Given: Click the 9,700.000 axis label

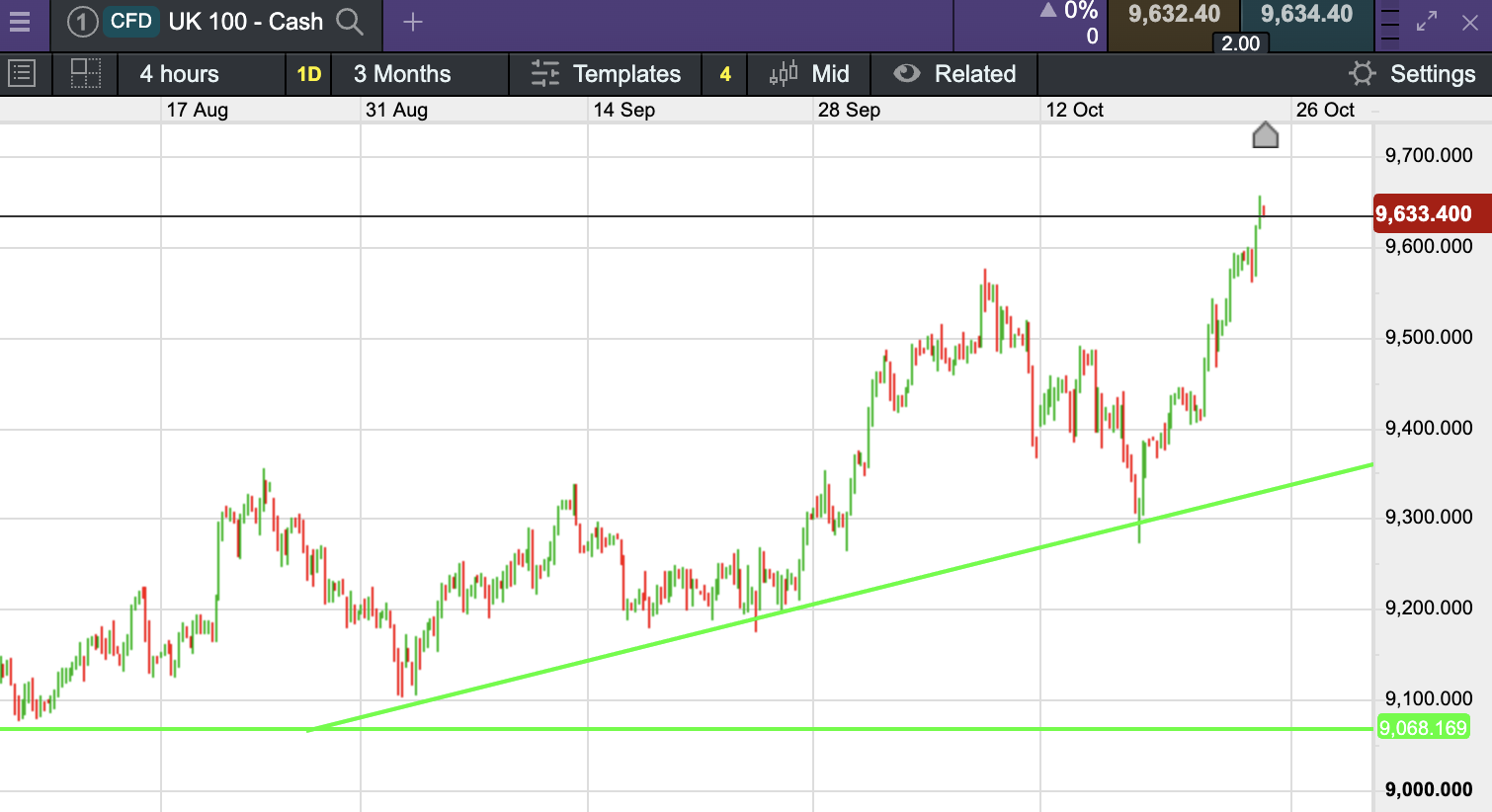Looking at the screenshot, I should pos(1429,155).
